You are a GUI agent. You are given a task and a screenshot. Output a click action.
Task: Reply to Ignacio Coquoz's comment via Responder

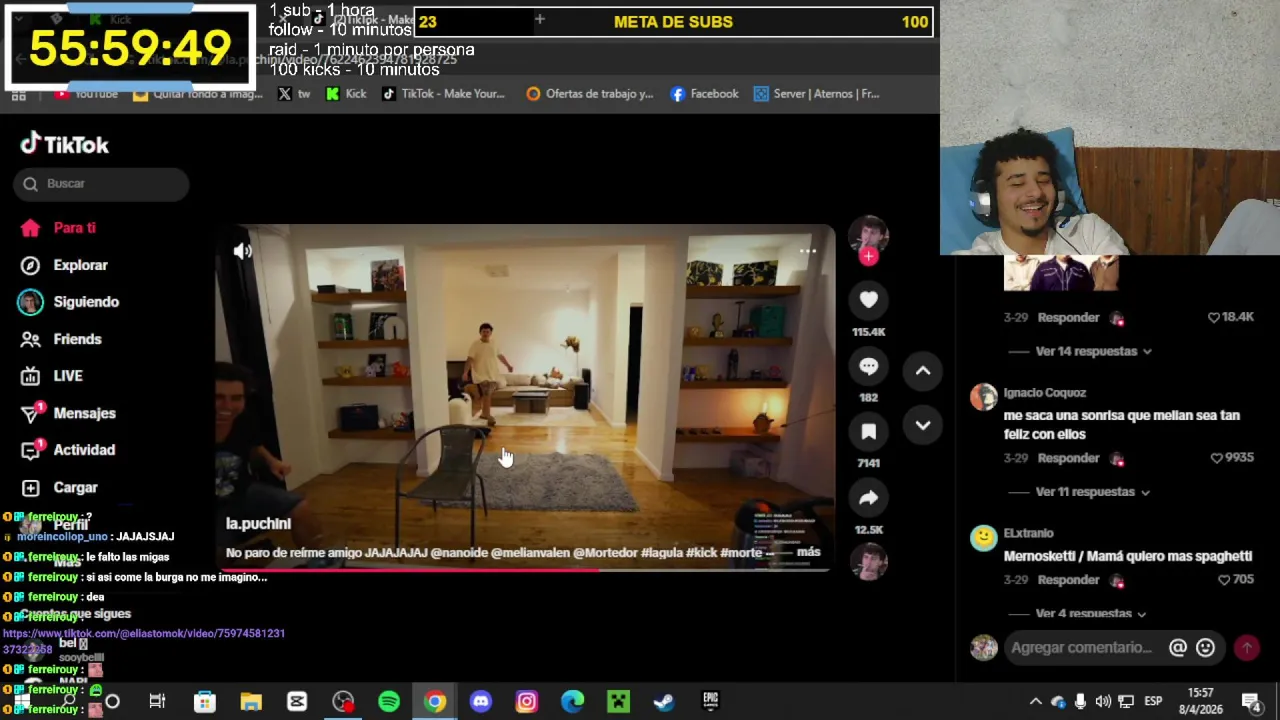tap(1068, 458)
